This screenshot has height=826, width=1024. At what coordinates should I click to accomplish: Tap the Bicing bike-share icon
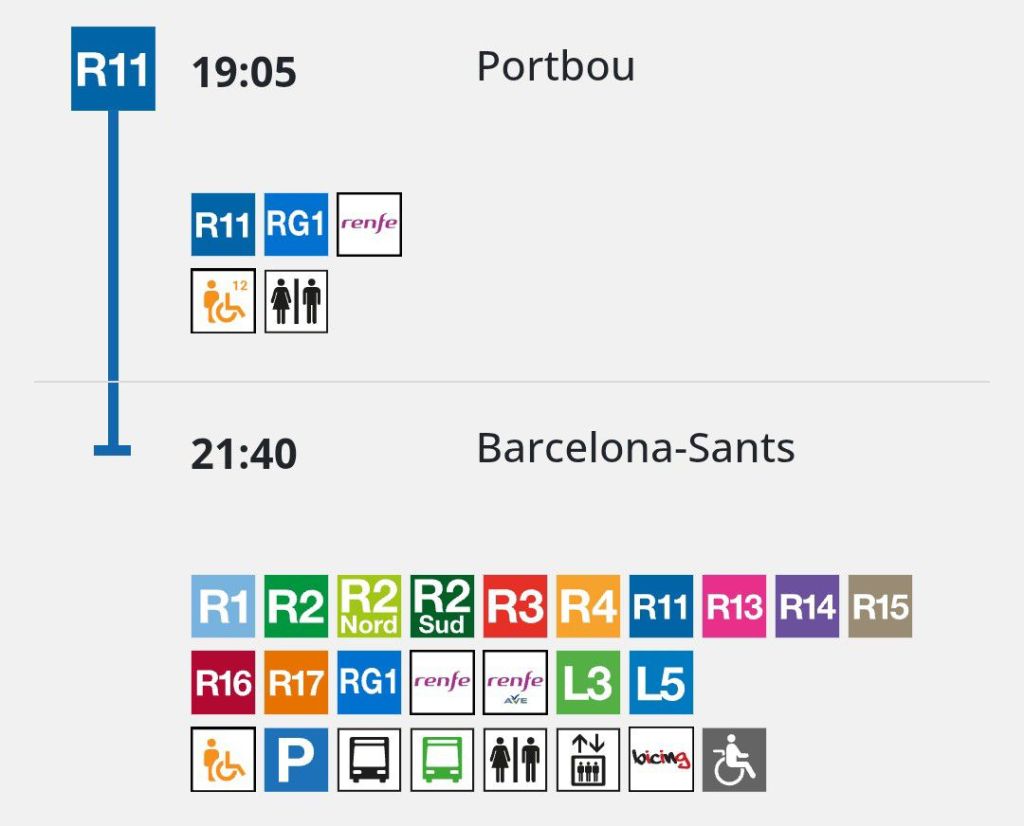point(661,759)
